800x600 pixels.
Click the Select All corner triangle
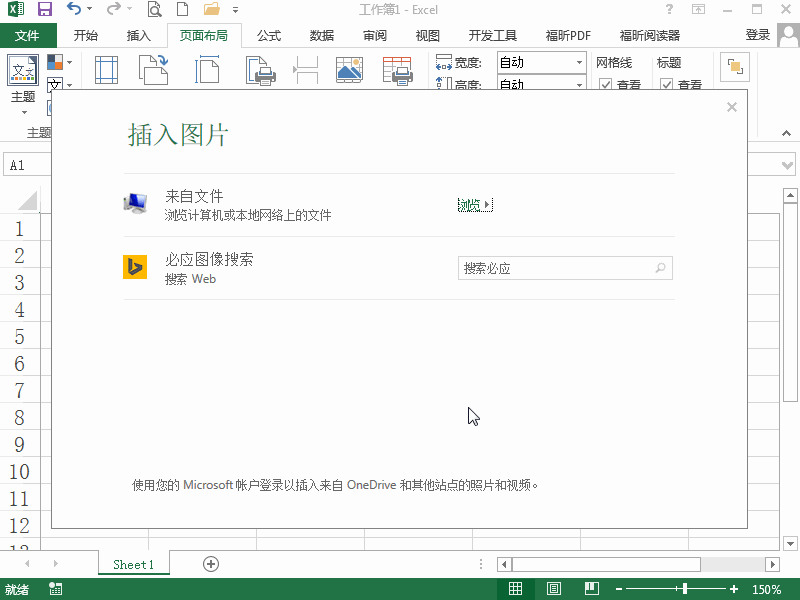tap(28, 201)
